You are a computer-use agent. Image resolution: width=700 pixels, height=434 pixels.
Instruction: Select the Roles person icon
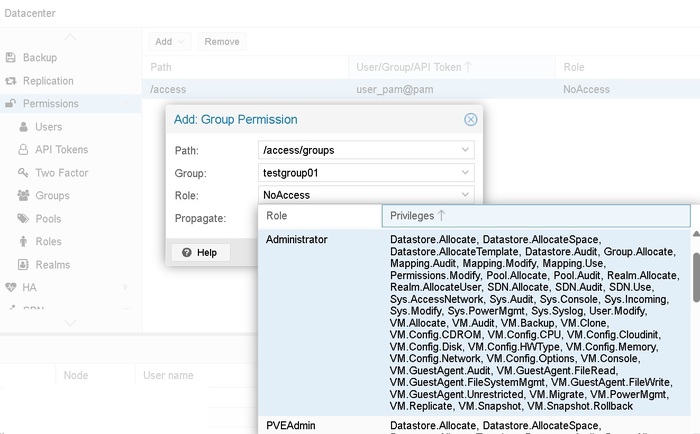coord(25,242)
